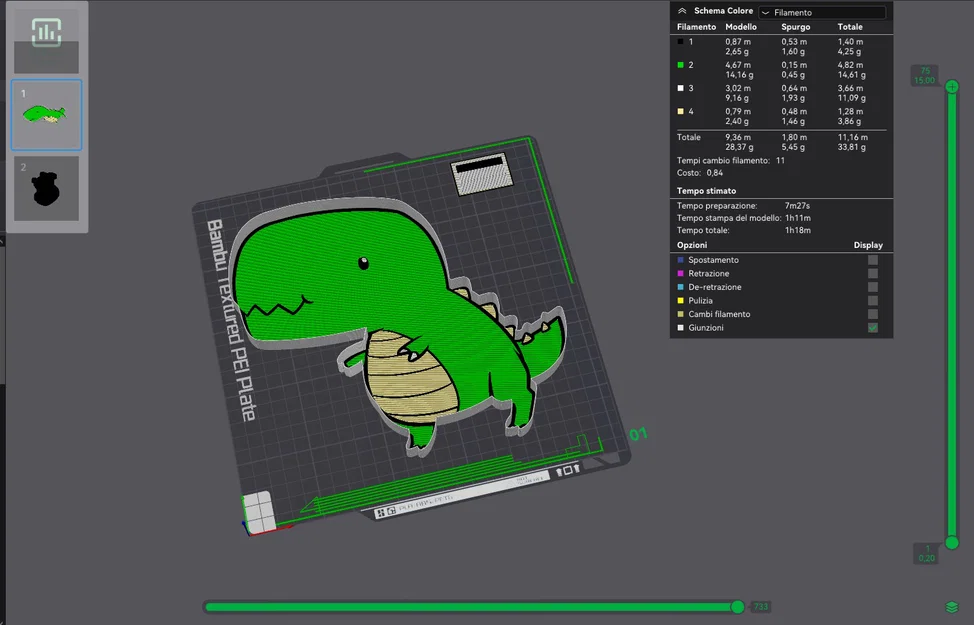Click the top plus handle of layer slider
974x625 pixels.
point(952,87)
